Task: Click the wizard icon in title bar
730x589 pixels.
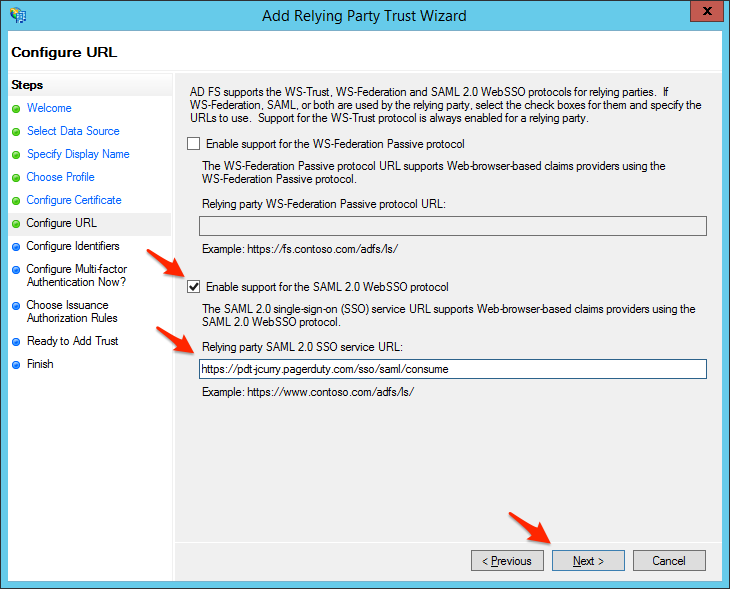Action: [18, 16]
